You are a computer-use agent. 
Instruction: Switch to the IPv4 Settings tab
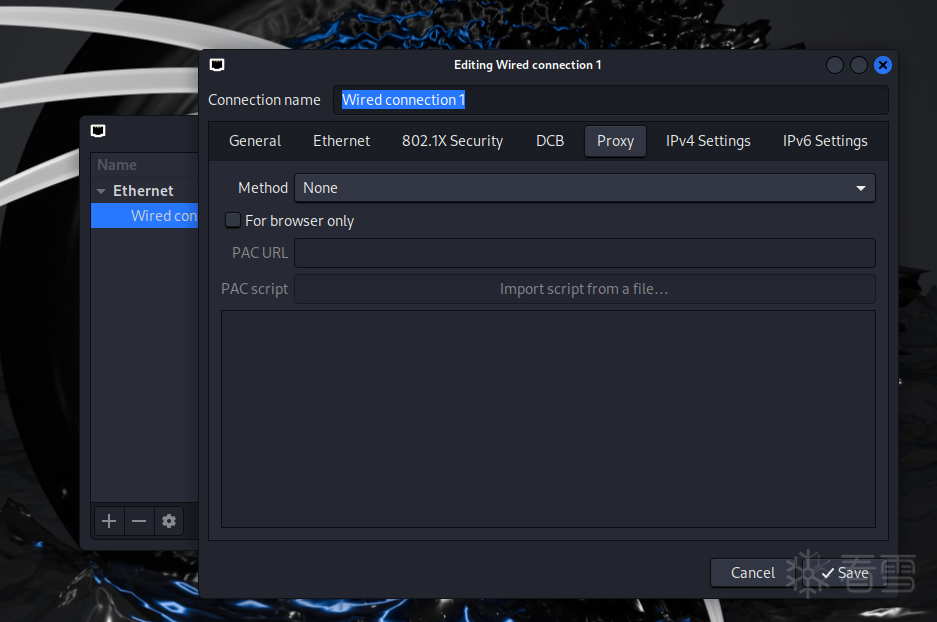point(707,141)
